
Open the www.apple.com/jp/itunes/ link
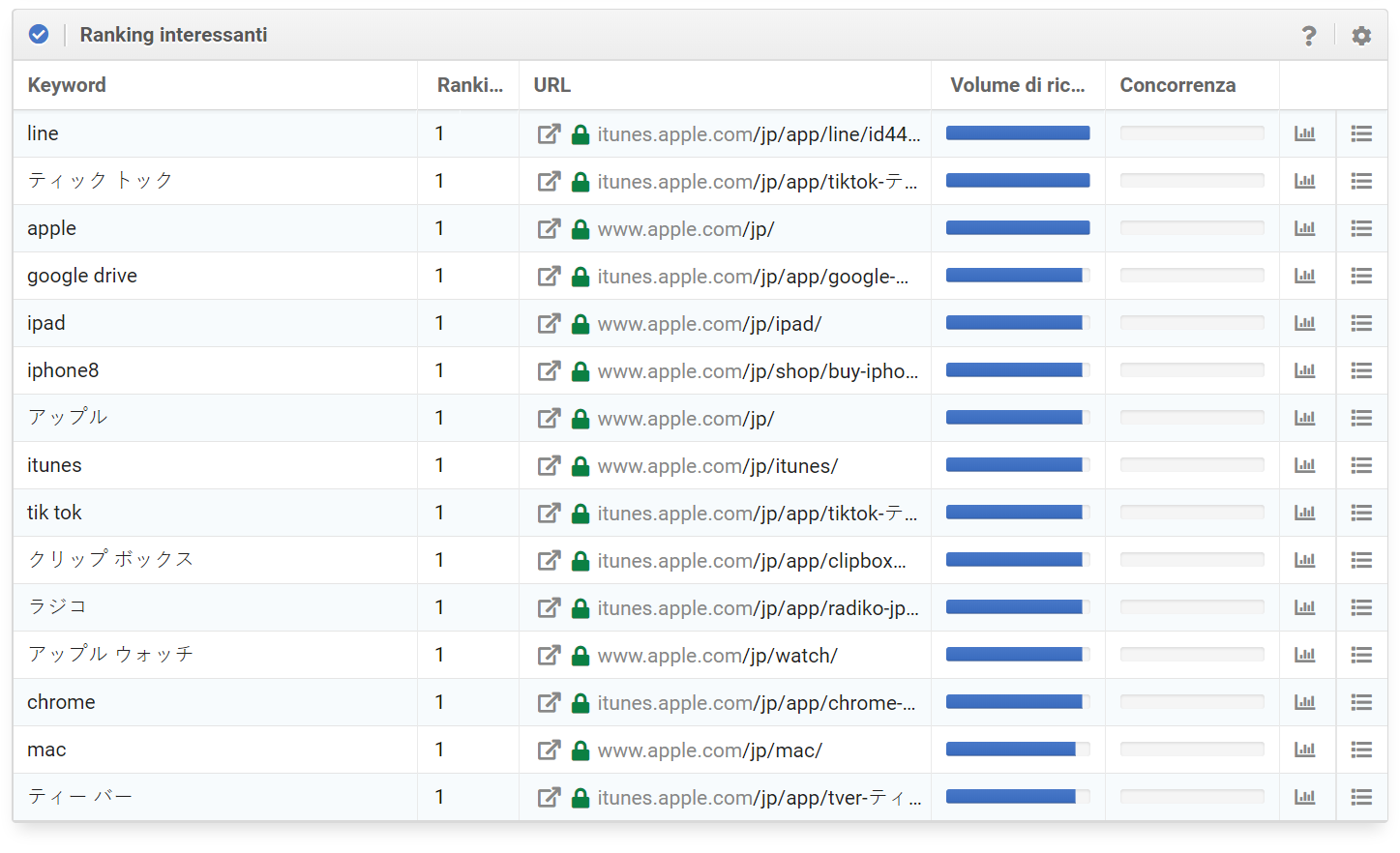coord(718,466)
